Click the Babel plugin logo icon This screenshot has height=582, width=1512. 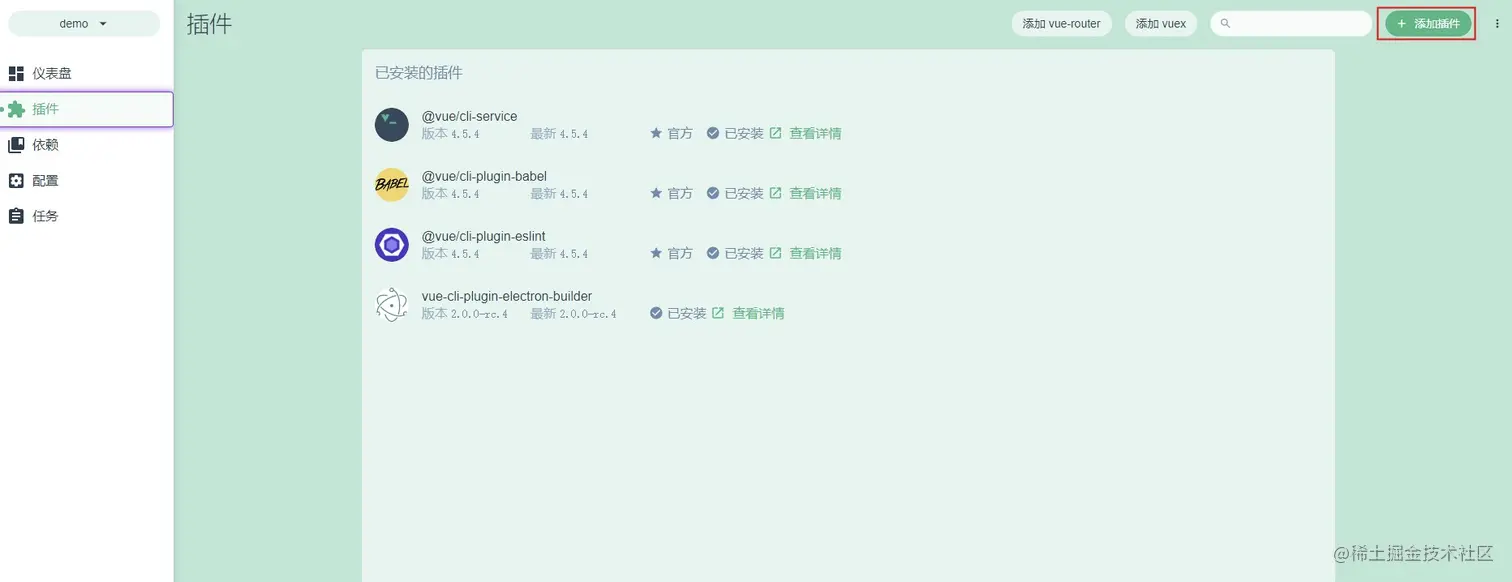[x=392, y=185]
